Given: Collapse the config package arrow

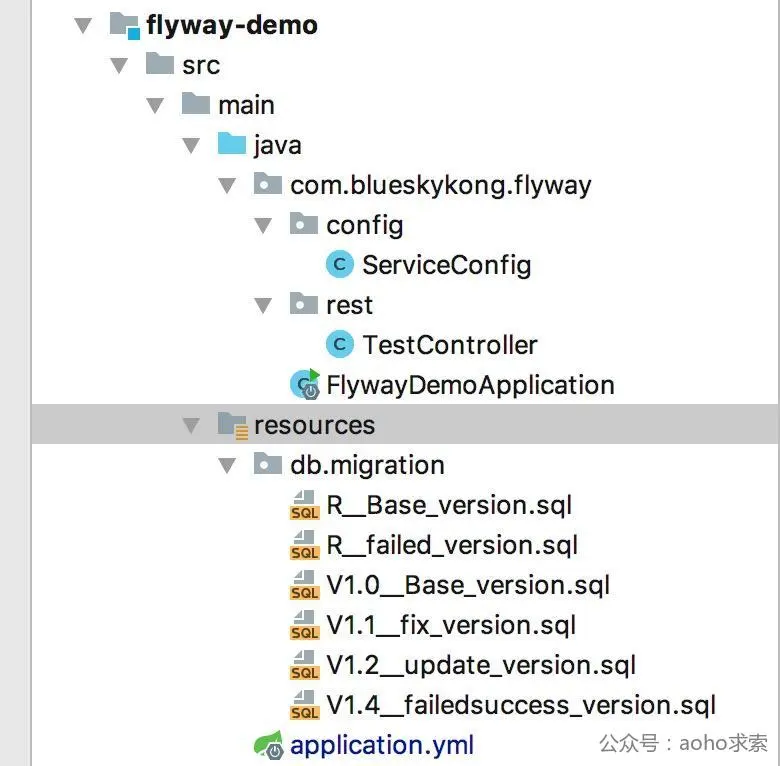Looking at the screenshot, I should (263, 225).
